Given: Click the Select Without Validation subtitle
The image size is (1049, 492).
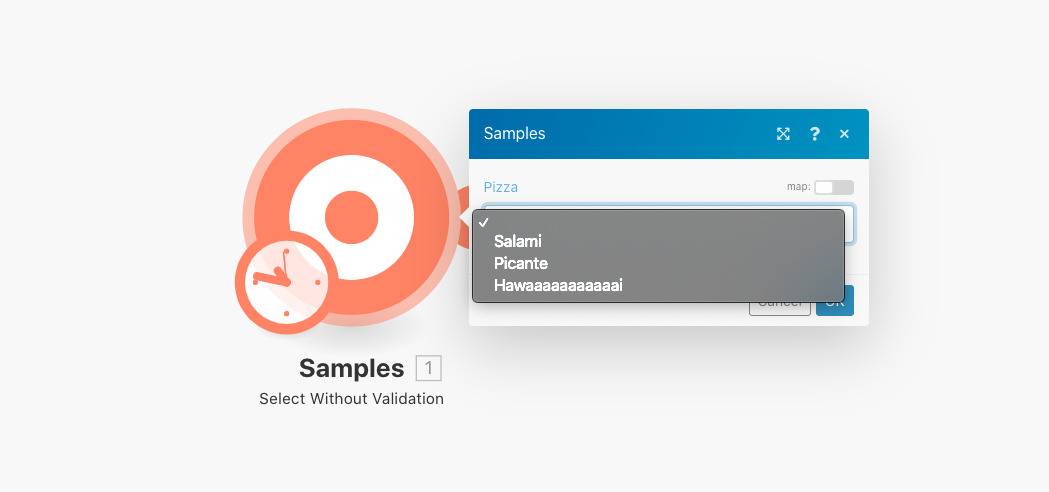Looking at the screenshot, I should click(x=351, y=399).
